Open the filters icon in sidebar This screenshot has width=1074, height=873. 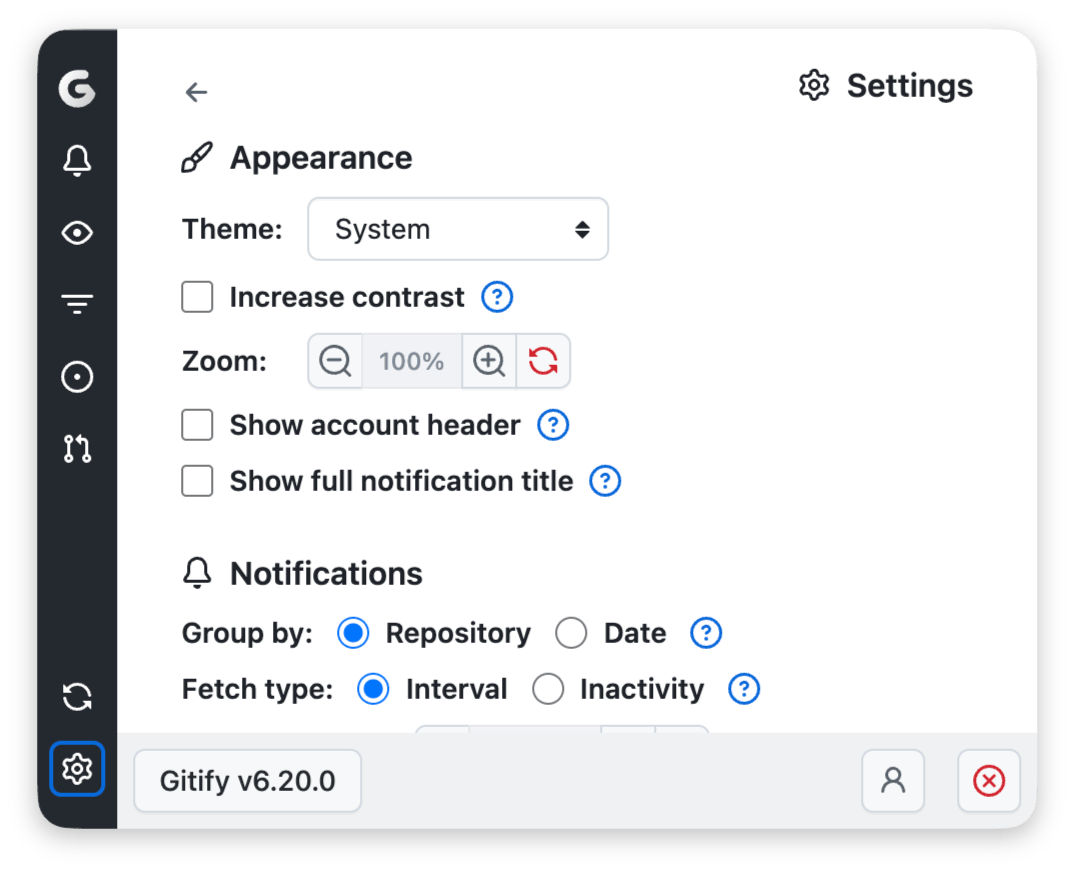tap(77, 304)
